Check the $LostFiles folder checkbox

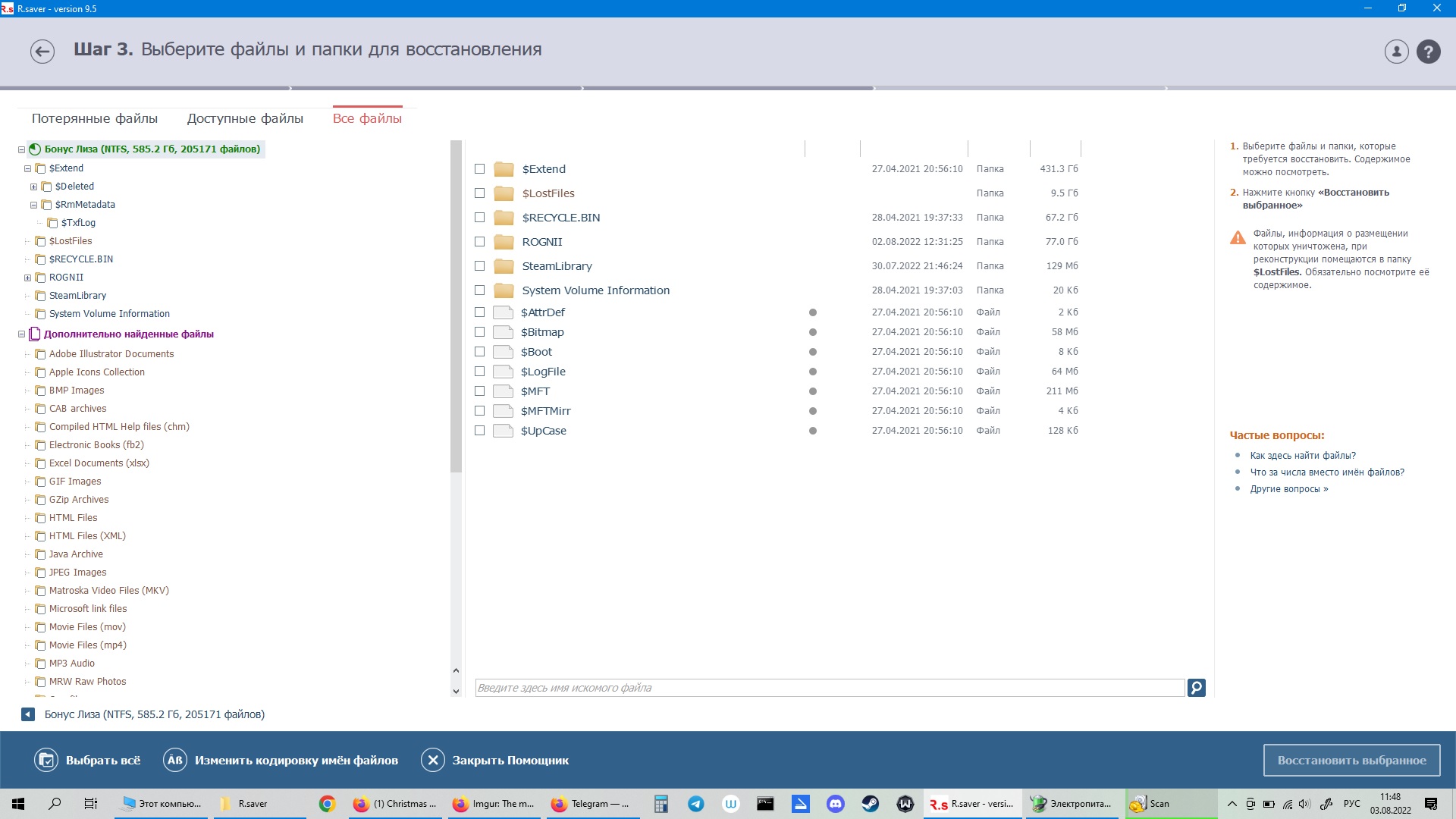[479, 193]
